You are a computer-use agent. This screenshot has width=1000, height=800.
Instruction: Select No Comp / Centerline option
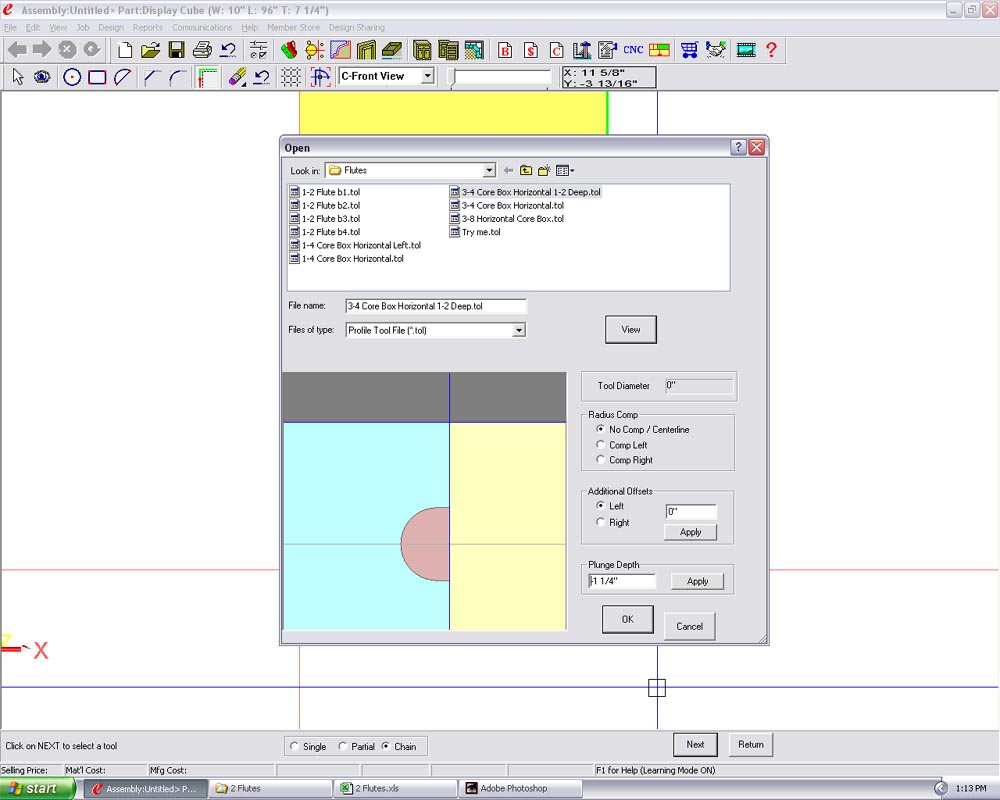coord(600,429)
